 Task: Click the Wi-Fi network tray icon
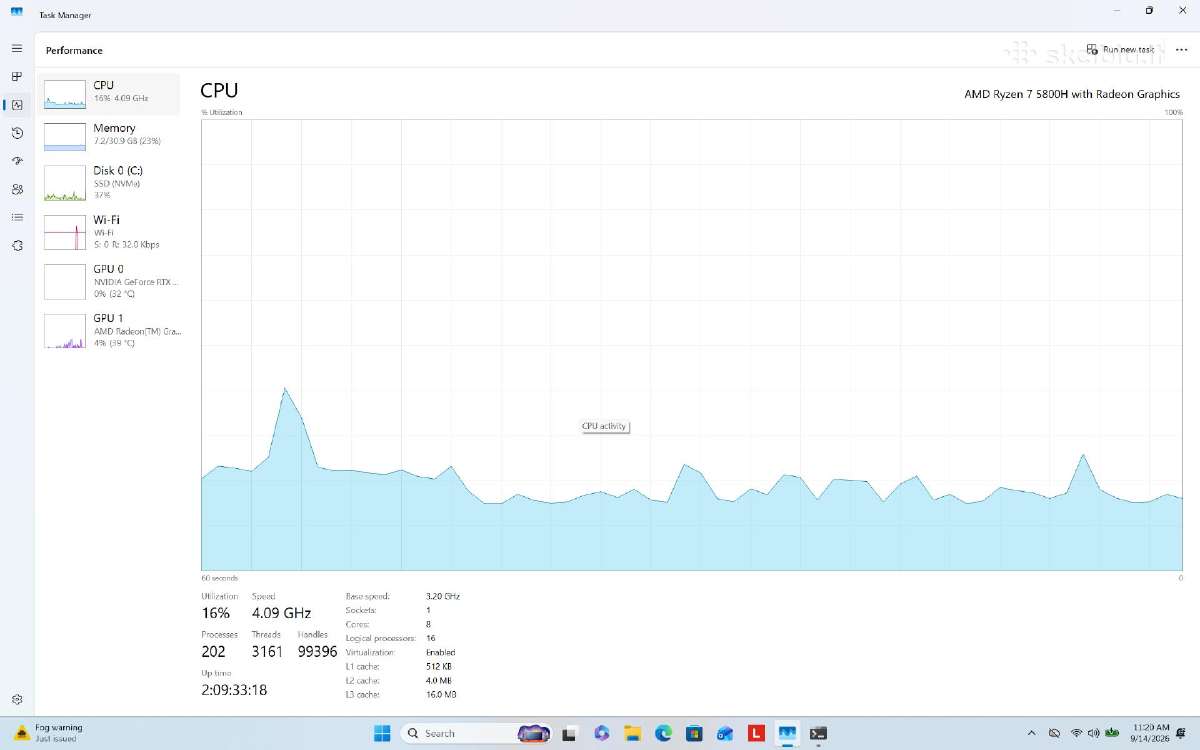click(1076, 733)
